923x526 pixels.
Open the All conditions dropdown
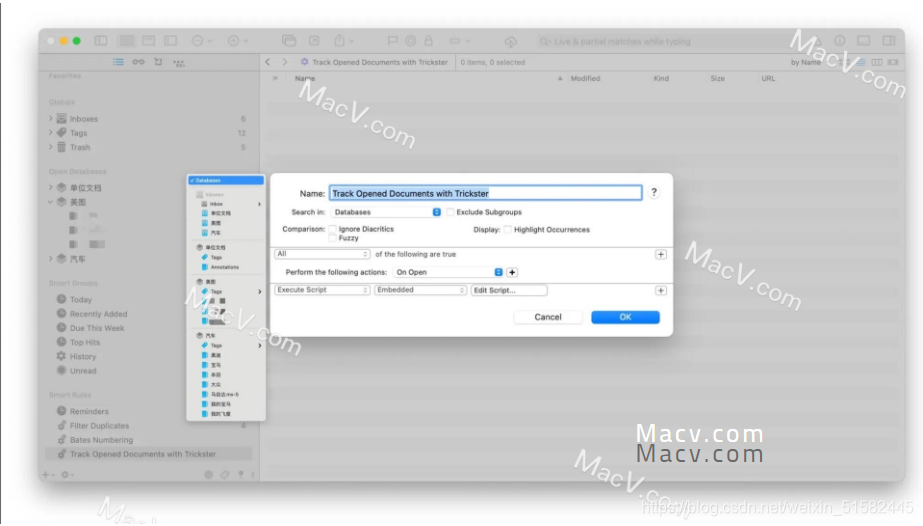(322, 254)
